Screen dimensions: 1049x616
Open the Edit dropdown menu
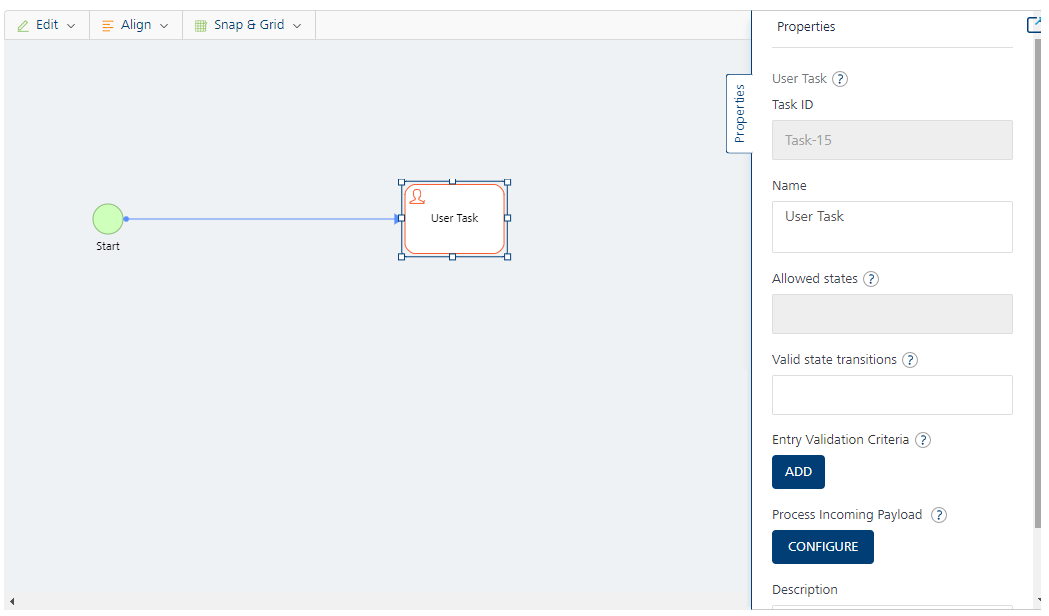(46, 25)
